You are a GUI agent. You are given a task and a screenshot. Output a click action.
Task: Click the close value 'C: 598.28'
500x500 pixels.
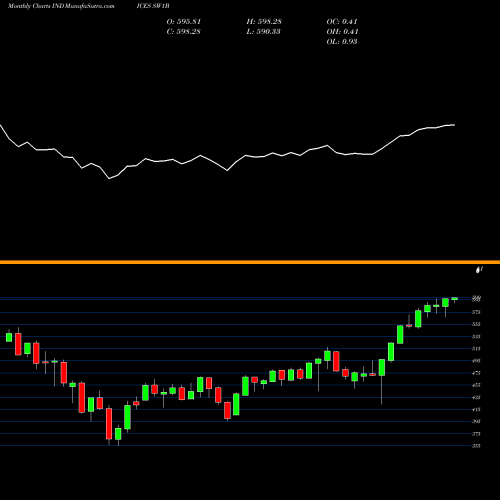tap(183, 32)
